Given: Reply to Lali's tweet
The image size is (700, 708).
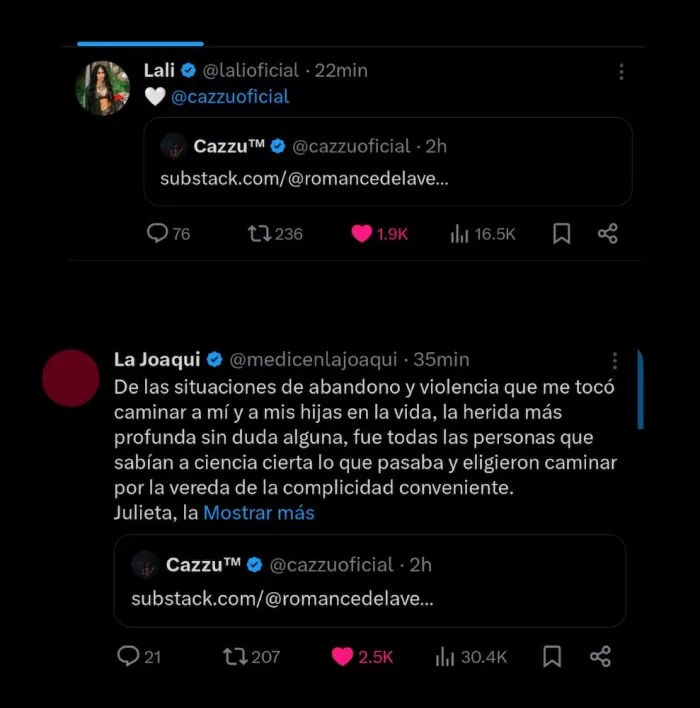Looking at the screenshot, I should pyautogui.click(x=157, y=234).
